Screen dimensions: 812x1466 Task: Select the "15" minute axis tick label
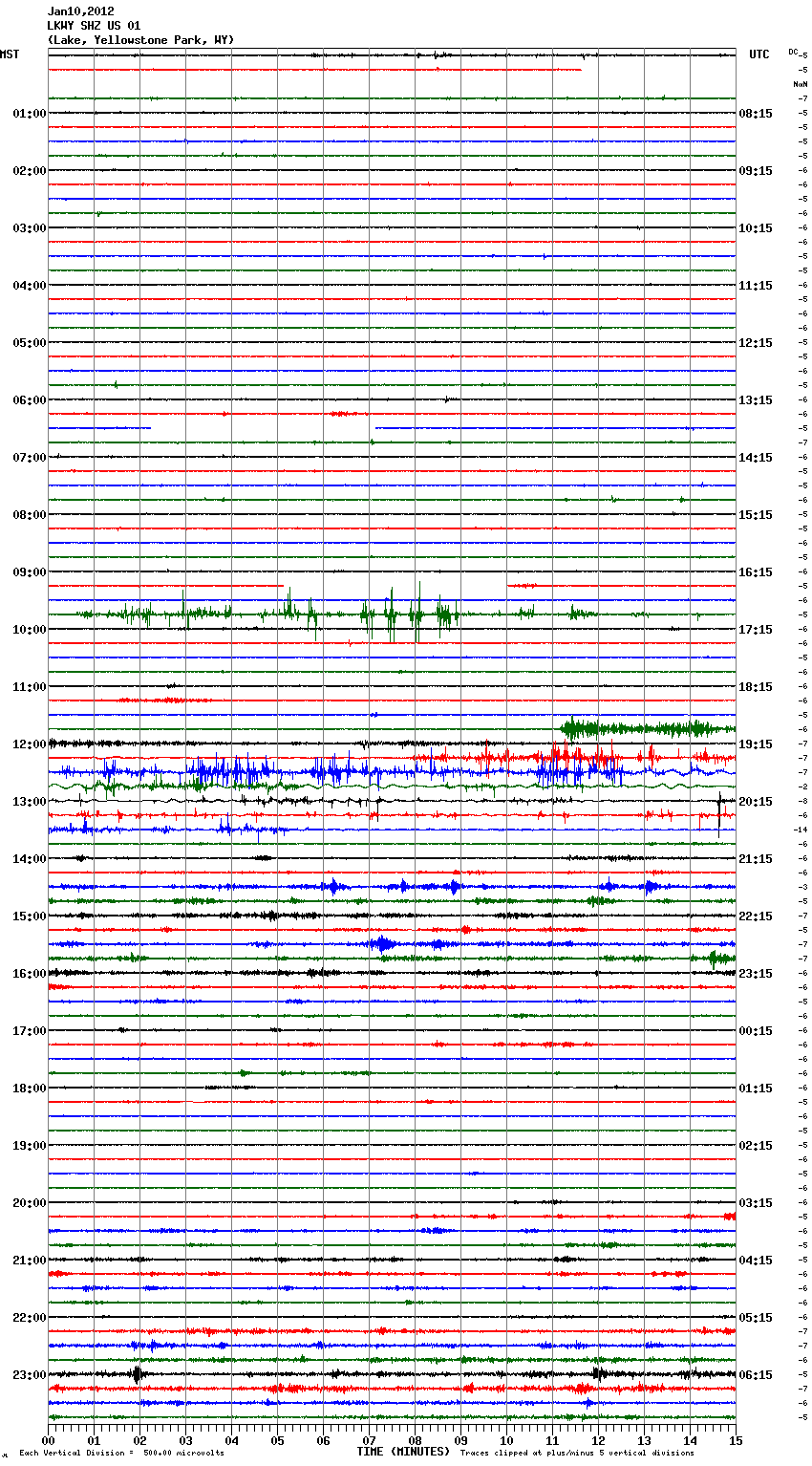pos(736,1440)
